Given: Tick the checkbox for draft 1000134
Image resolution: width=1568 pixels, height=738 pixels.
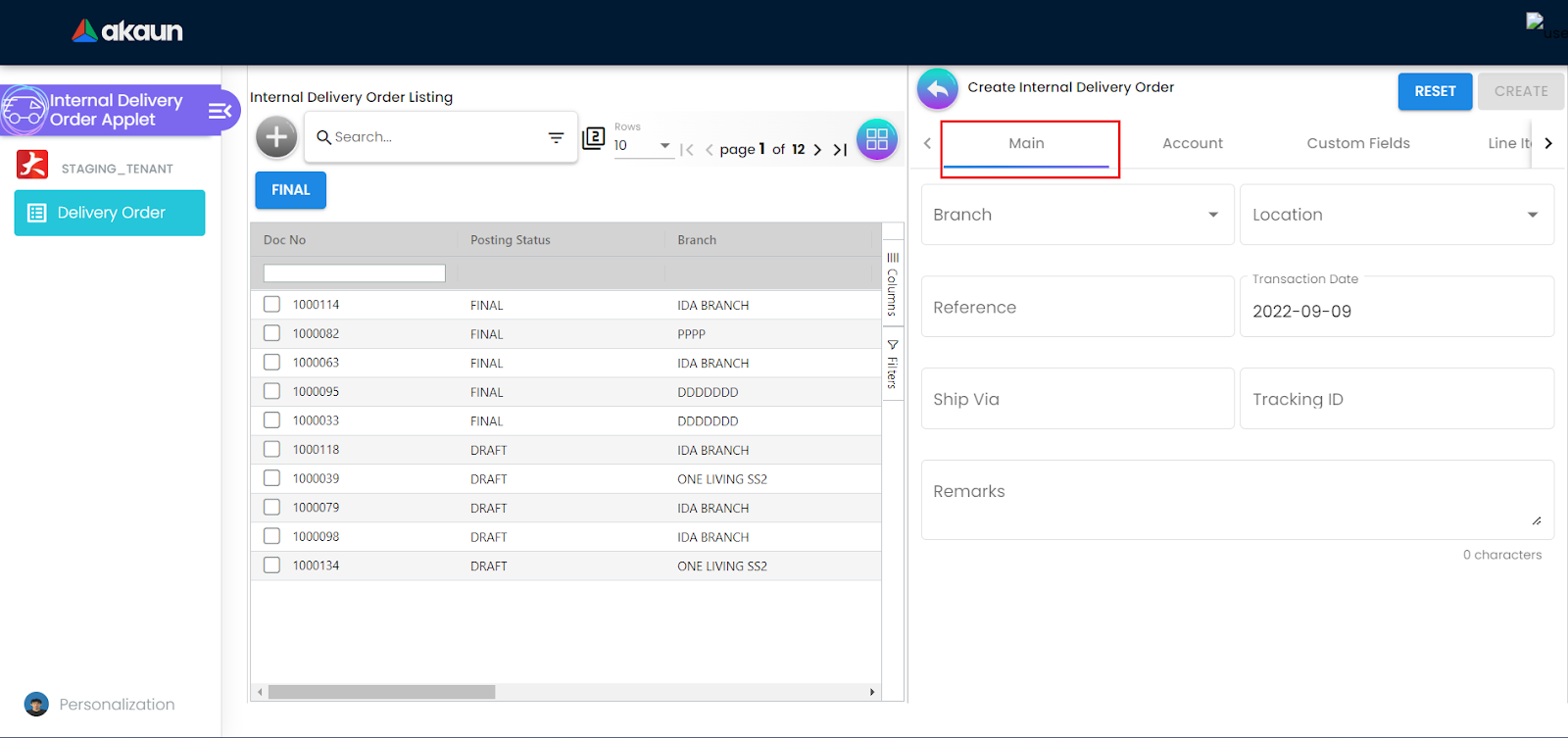Looking at the screenshot, I should [271, 566].
